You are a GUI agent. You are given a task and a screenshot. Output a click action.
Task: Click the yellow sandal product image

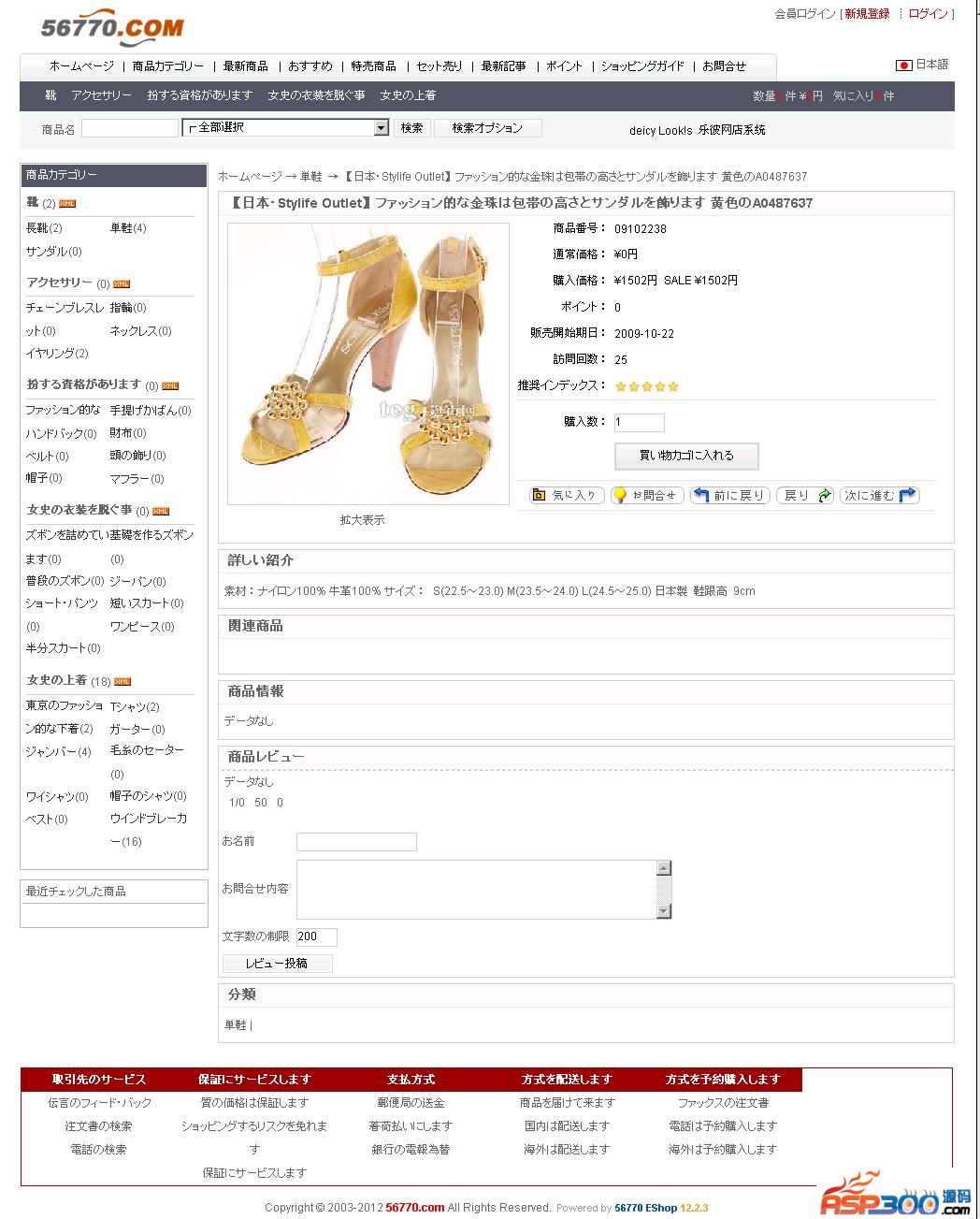point(368,364)
